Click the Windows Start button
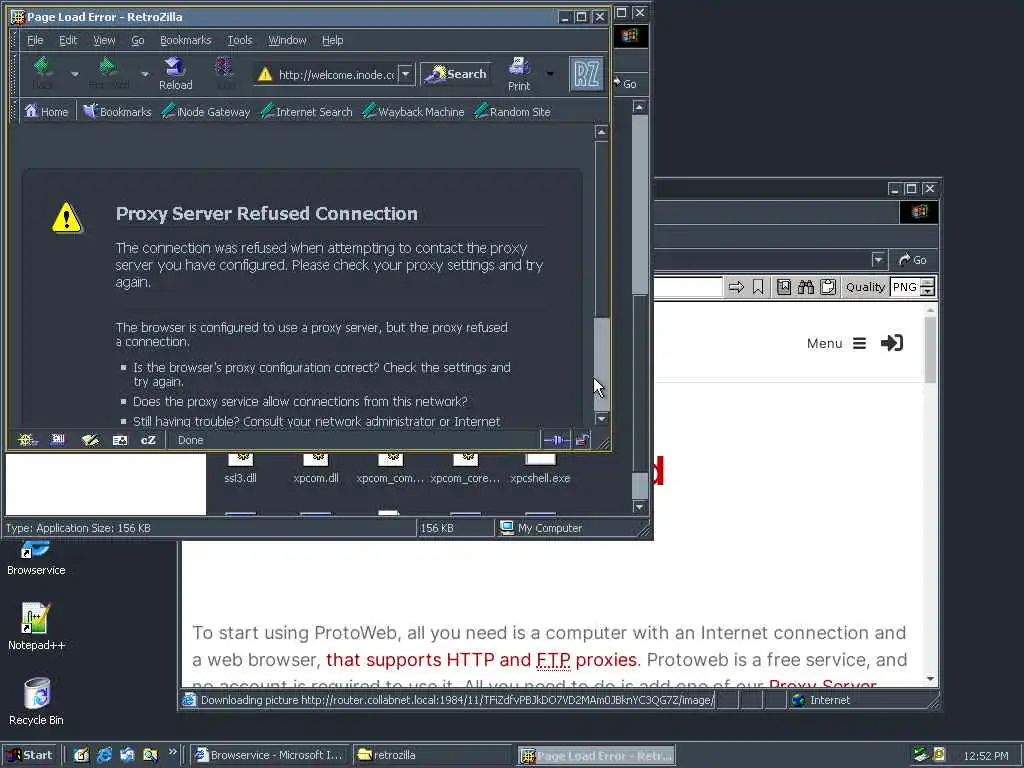The height and width of the screenshot is (768, 1024). click(x=31, y=755)
